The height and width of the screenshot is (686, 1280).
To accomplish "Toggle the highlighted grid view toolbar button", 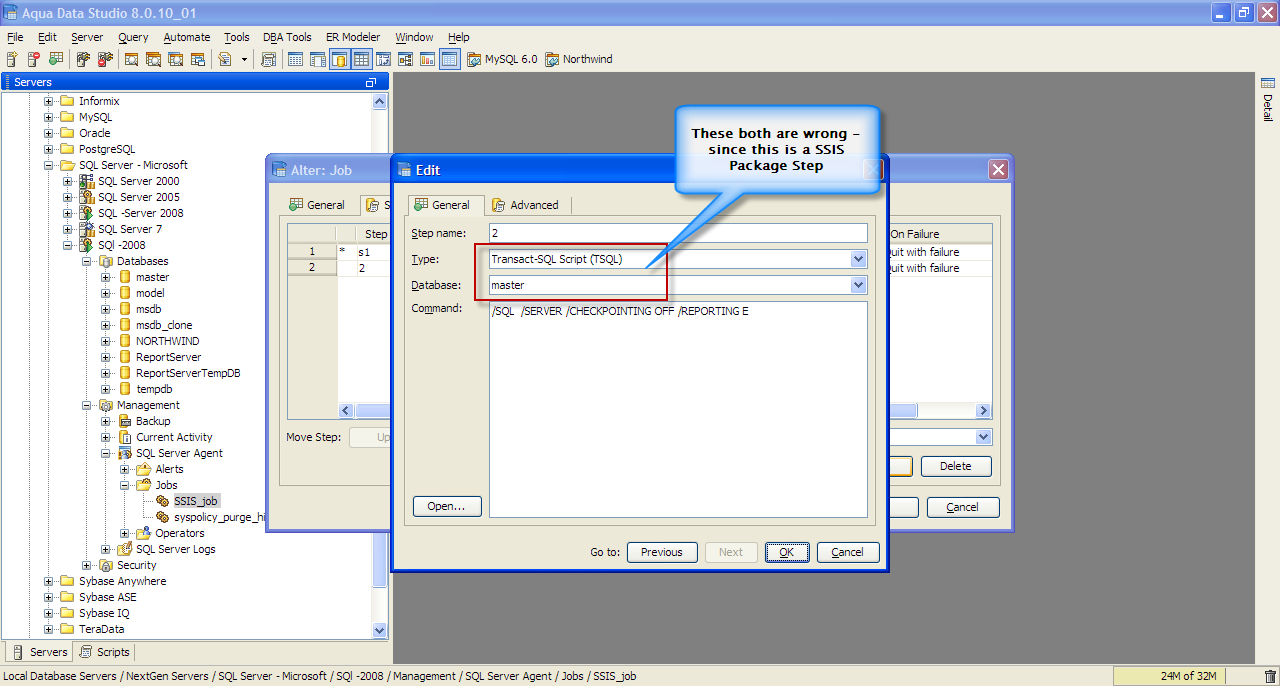I will [x=361, y=59].
